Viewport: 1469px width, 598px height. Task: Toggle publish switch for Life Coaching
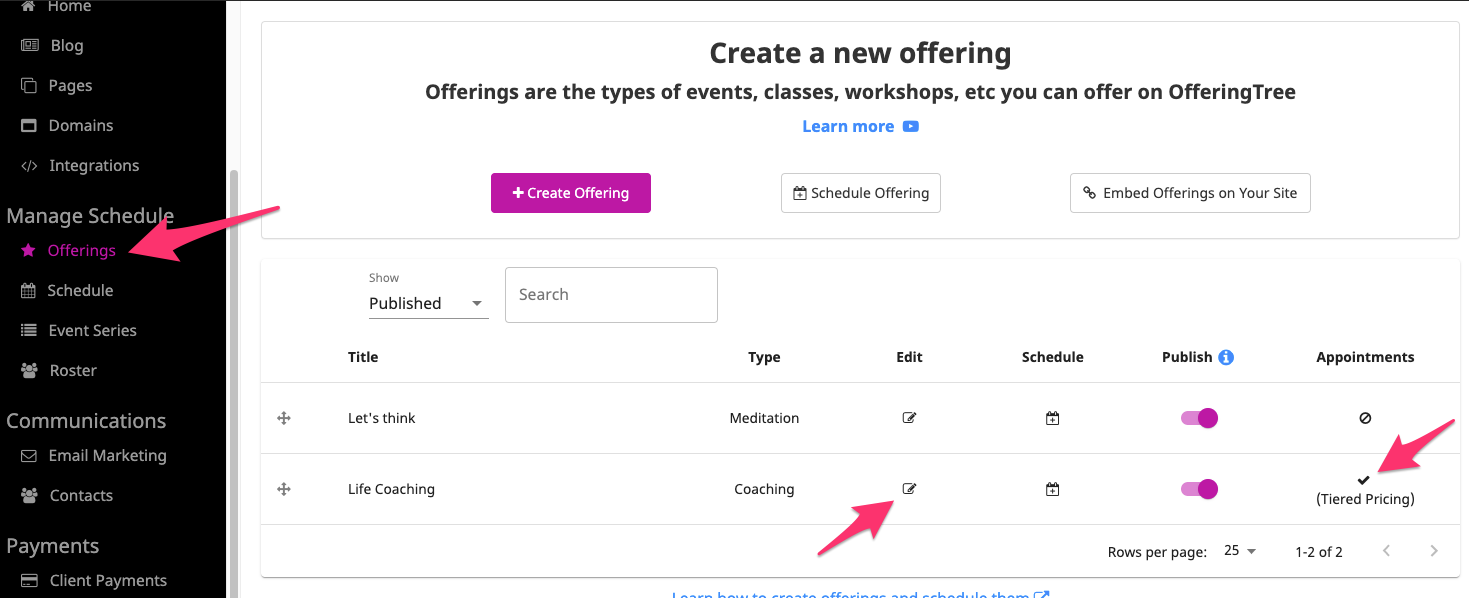[x=1199, y=489]
